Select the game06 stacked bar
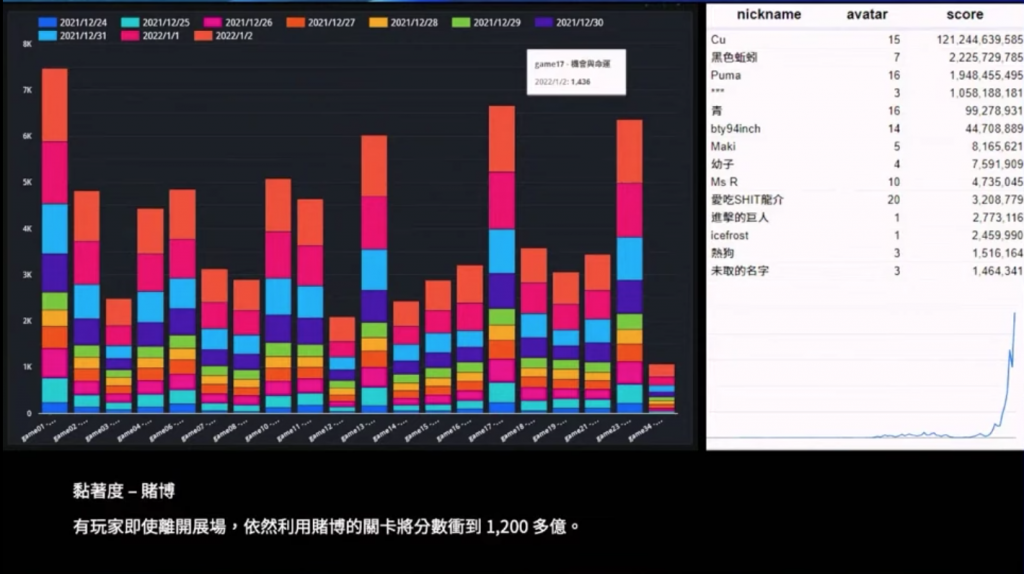The width and height of the screenshot is (1024, 574). (182, 302)
